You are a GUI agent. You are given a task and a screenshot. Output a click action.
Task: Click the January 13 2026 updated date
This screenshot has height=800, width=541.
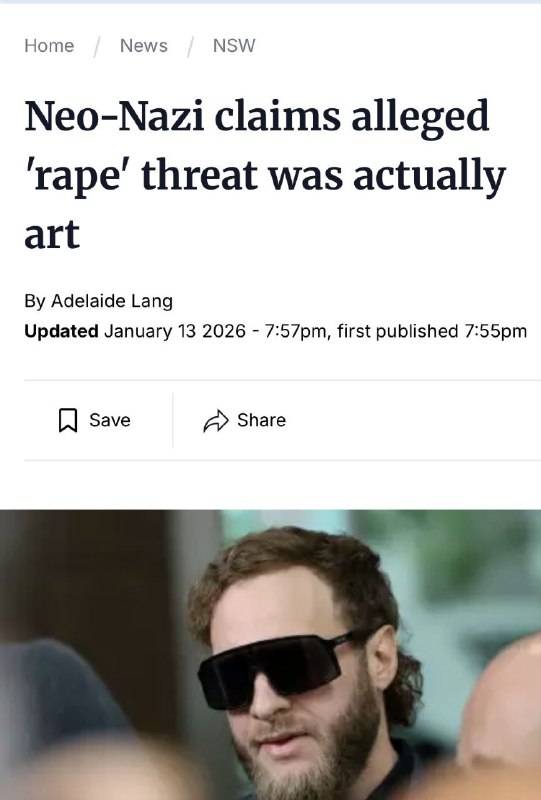click(x=175, y=331)
